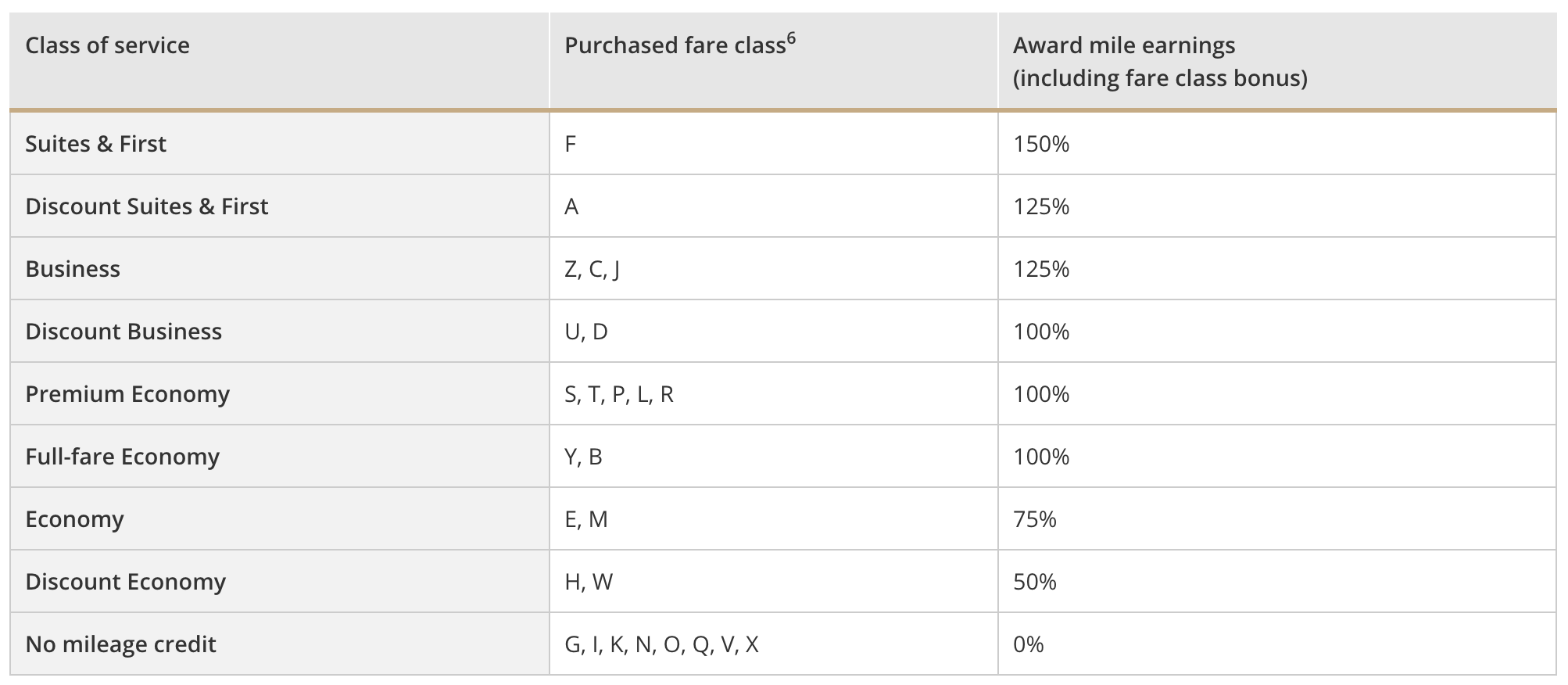This screenshot has width=1568, height=685.
Task: Click fare class 'E, M' cell
Action: pyautogui.click(x=585, y=519)
